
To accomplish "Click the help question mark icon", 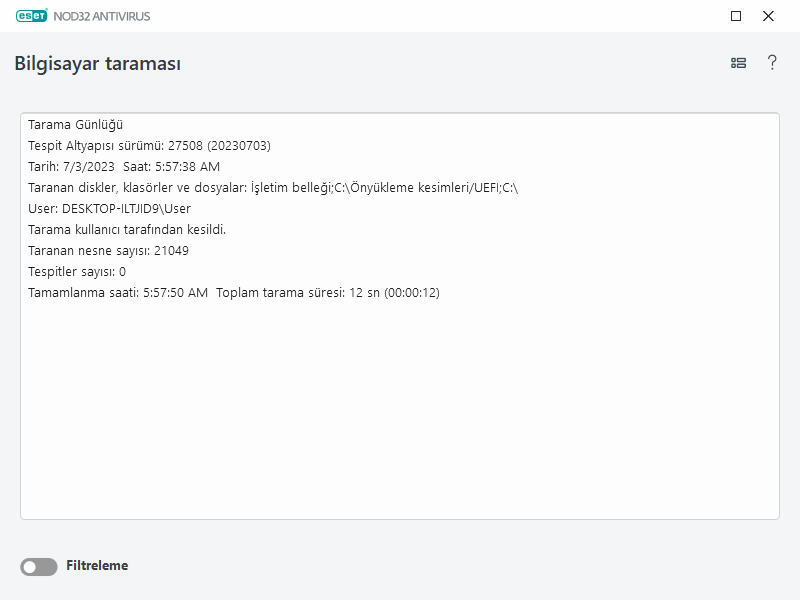I will coord(772,63).
